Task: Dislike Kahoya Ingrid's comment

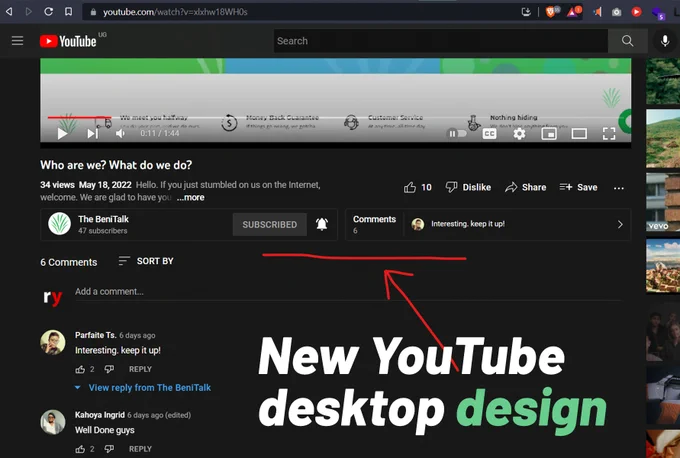Action: coord(109,449)
